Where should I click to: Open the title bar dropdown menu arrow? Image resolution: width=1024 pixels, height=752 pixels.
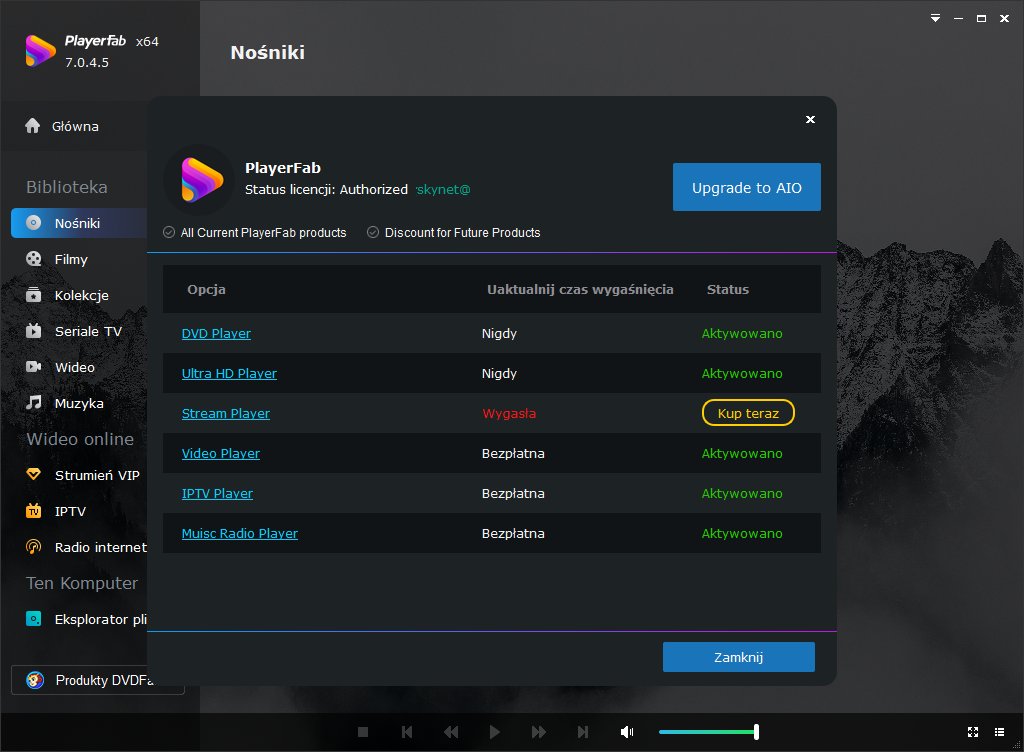[x=935, y=18]
